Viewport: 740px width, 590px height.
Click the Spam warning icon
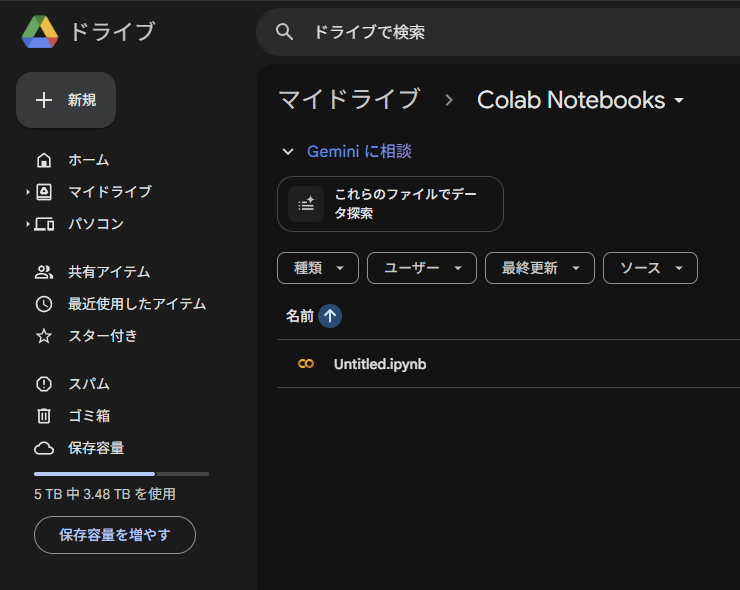pyautogui.click(x=44, y=384)
